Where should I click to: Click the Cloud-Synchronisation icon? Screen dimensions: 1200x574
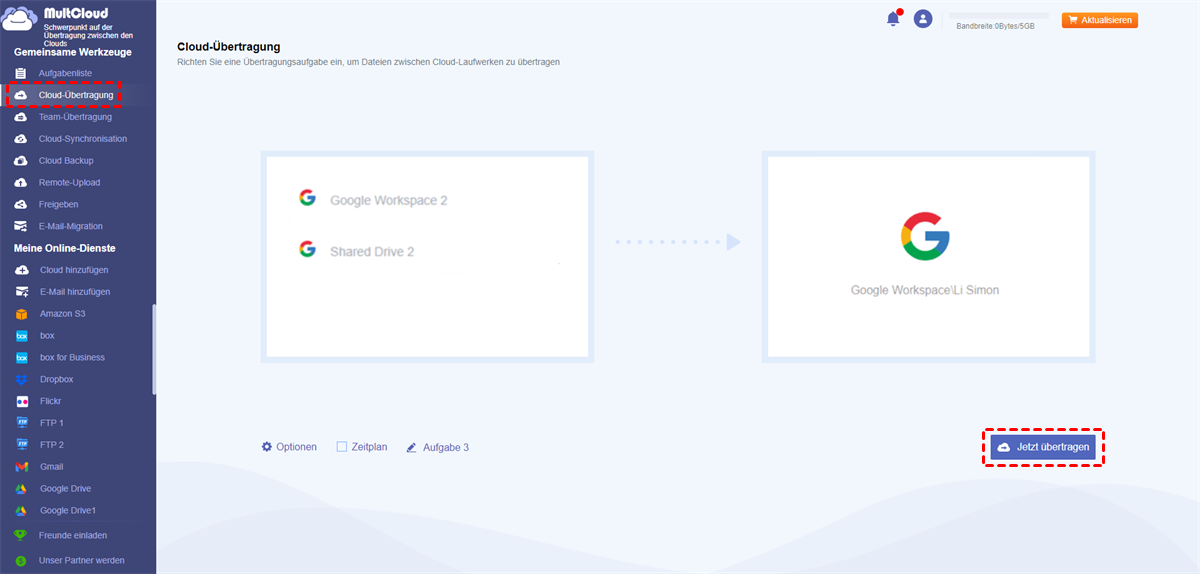21,139
